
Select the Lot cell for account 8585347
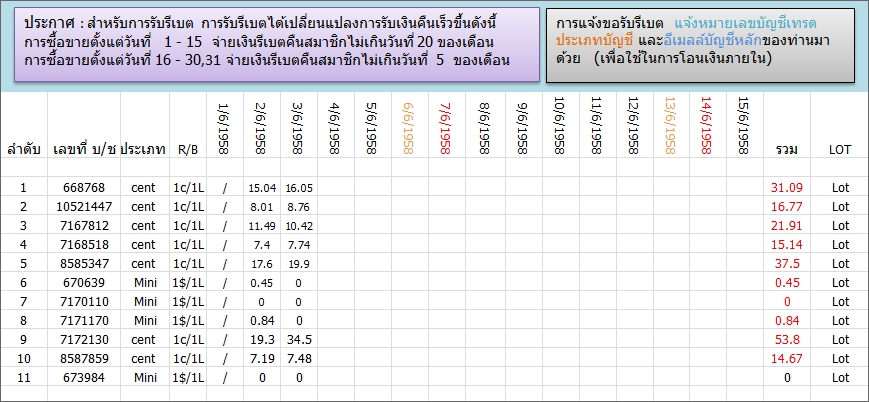[840, 263]
